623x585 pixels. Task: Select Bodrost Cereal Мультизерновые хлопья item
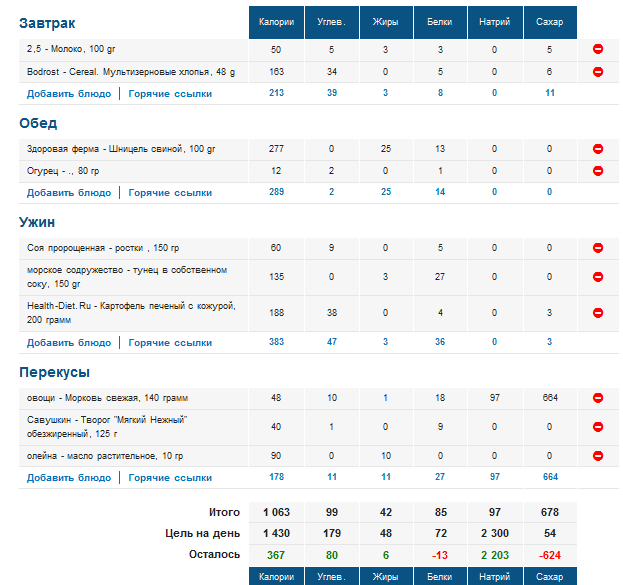click(x=131, y=72)
